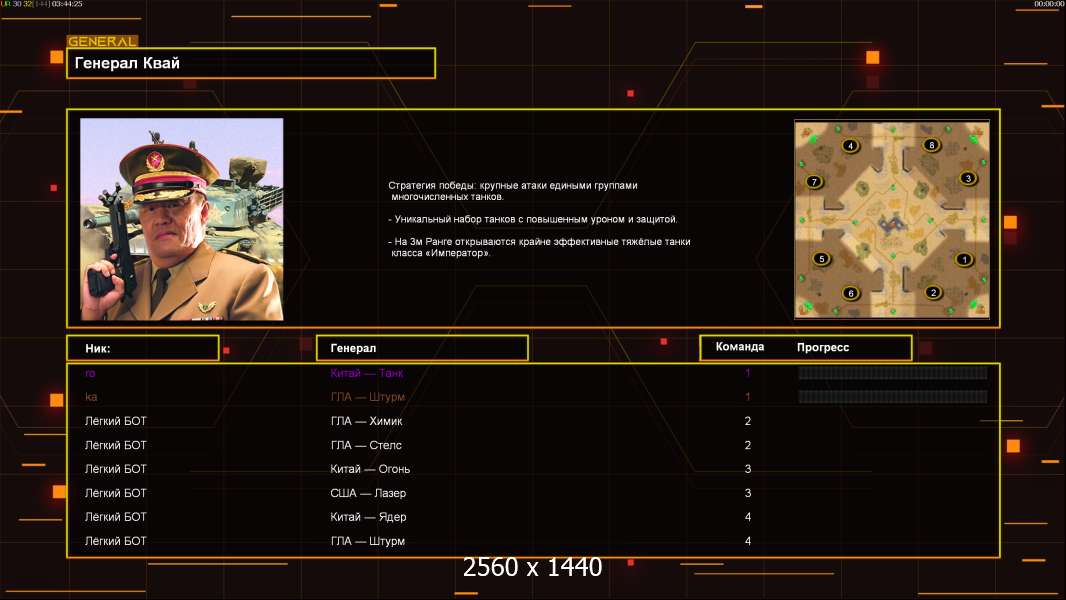Viewport: 1066px width, 600px height.
Task: Select the США — Лазер bot row
Action: tap(368, 493)
